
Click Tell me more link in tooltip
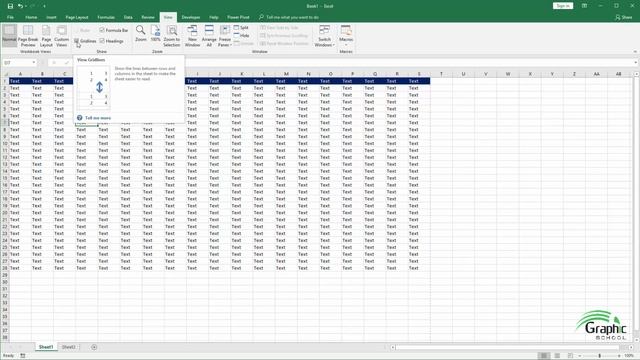pos(98,118)
